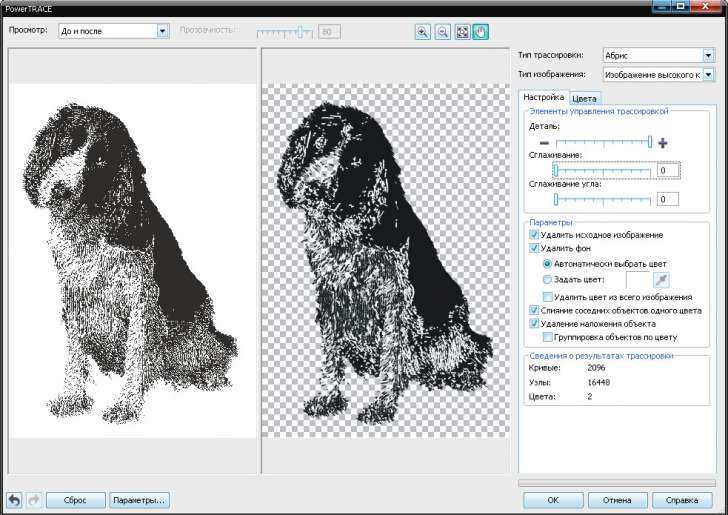Select the pan hand tool
The image size is (728, 515).
(480, 31)
